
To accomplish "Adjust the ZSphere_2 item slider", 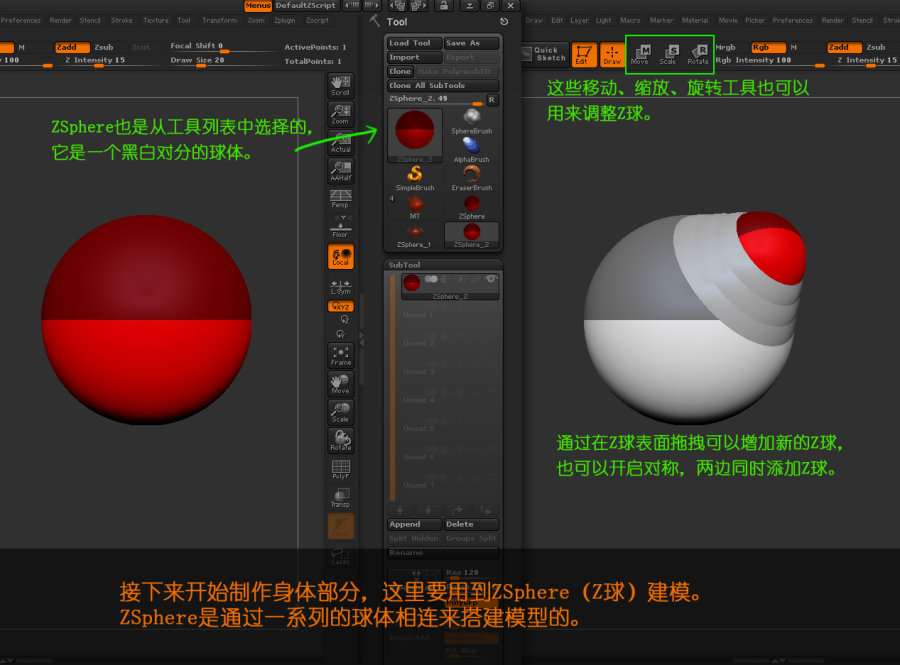I will click(x=436, y=99).
